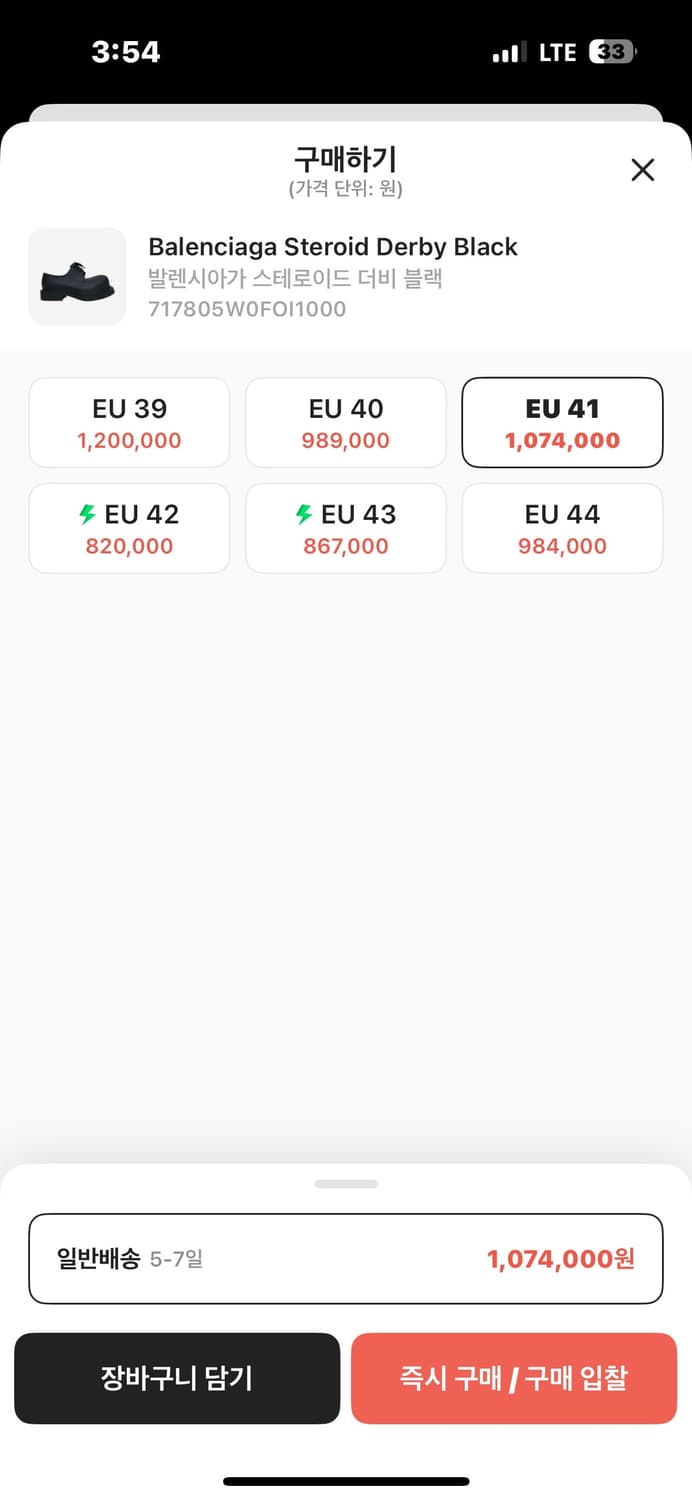Choose size EU 42 fast delivery option
Image resolution: width=692 pixels, height=1500 pixels.
pos(129,528)
